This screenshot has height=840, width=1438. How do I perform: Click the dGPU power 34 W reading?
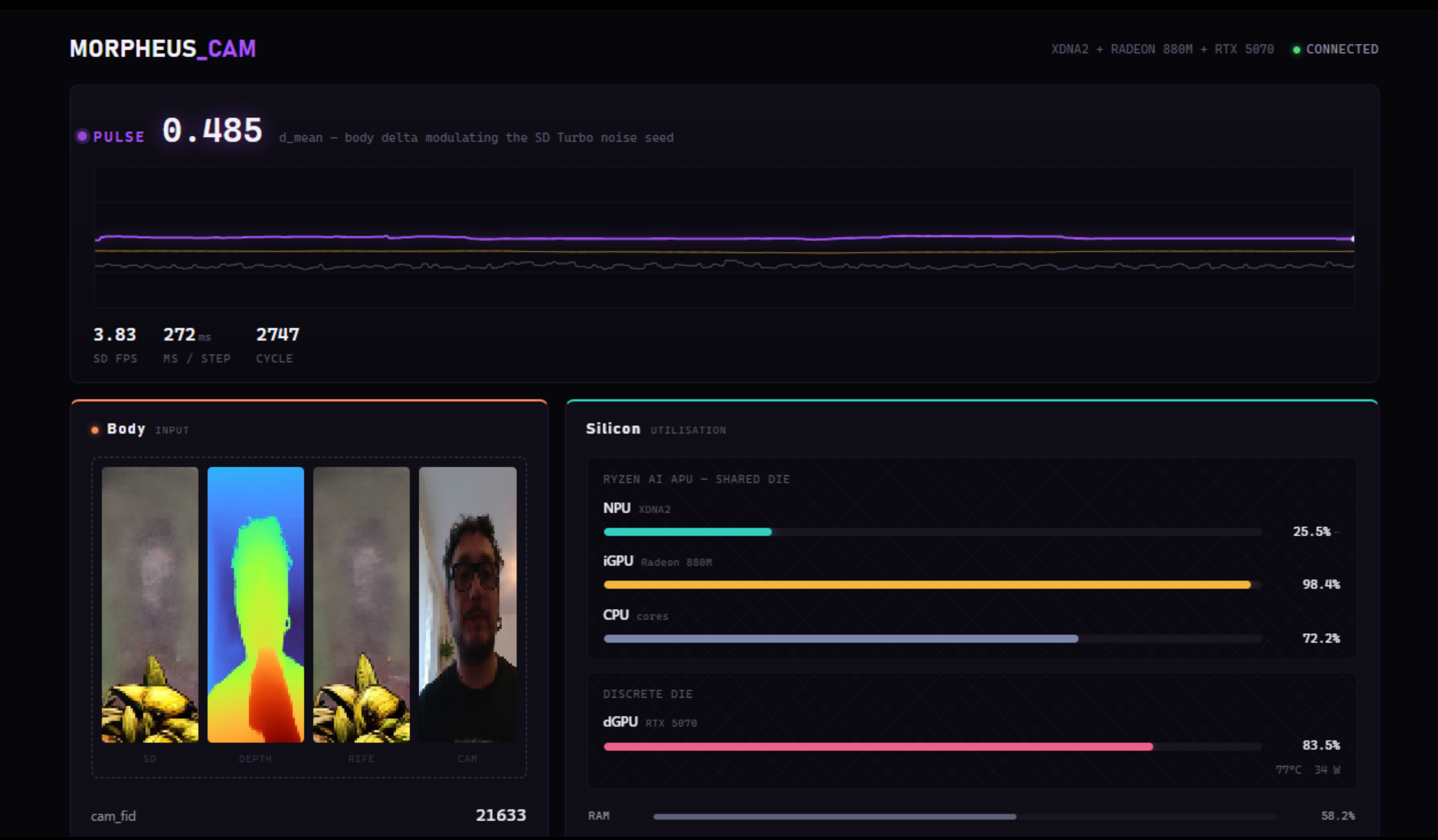click(x=1327, y=770)
